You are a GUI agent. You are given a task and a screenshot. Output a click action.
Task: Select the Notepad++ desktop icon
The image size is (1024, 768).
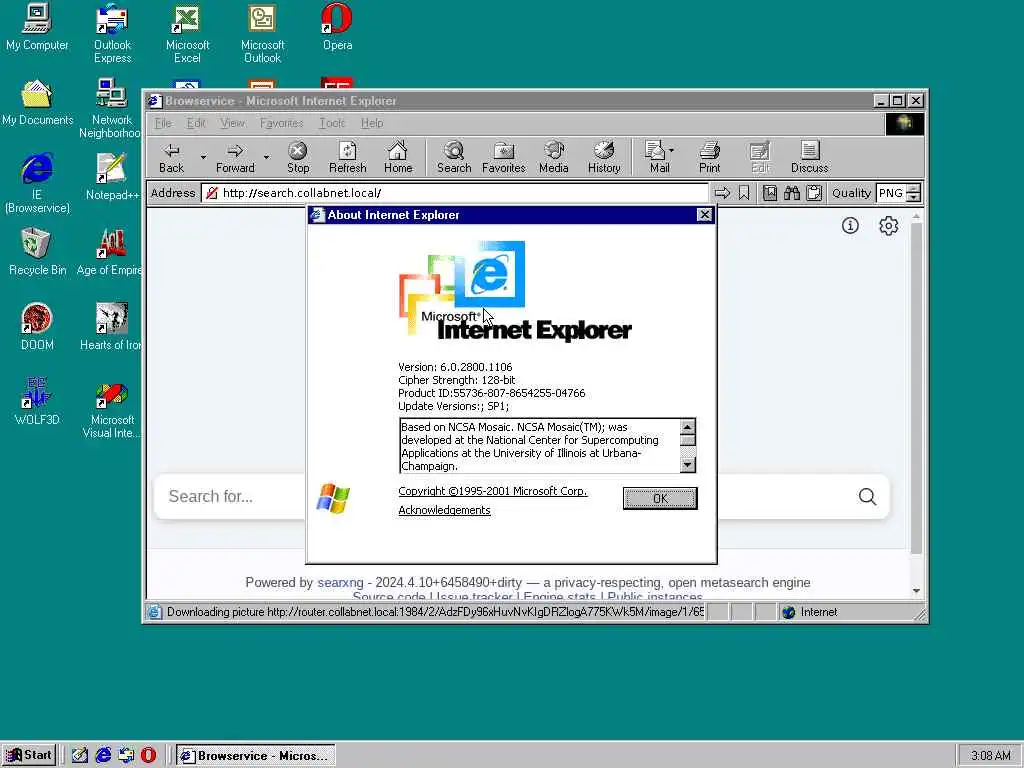coord(112,176)
